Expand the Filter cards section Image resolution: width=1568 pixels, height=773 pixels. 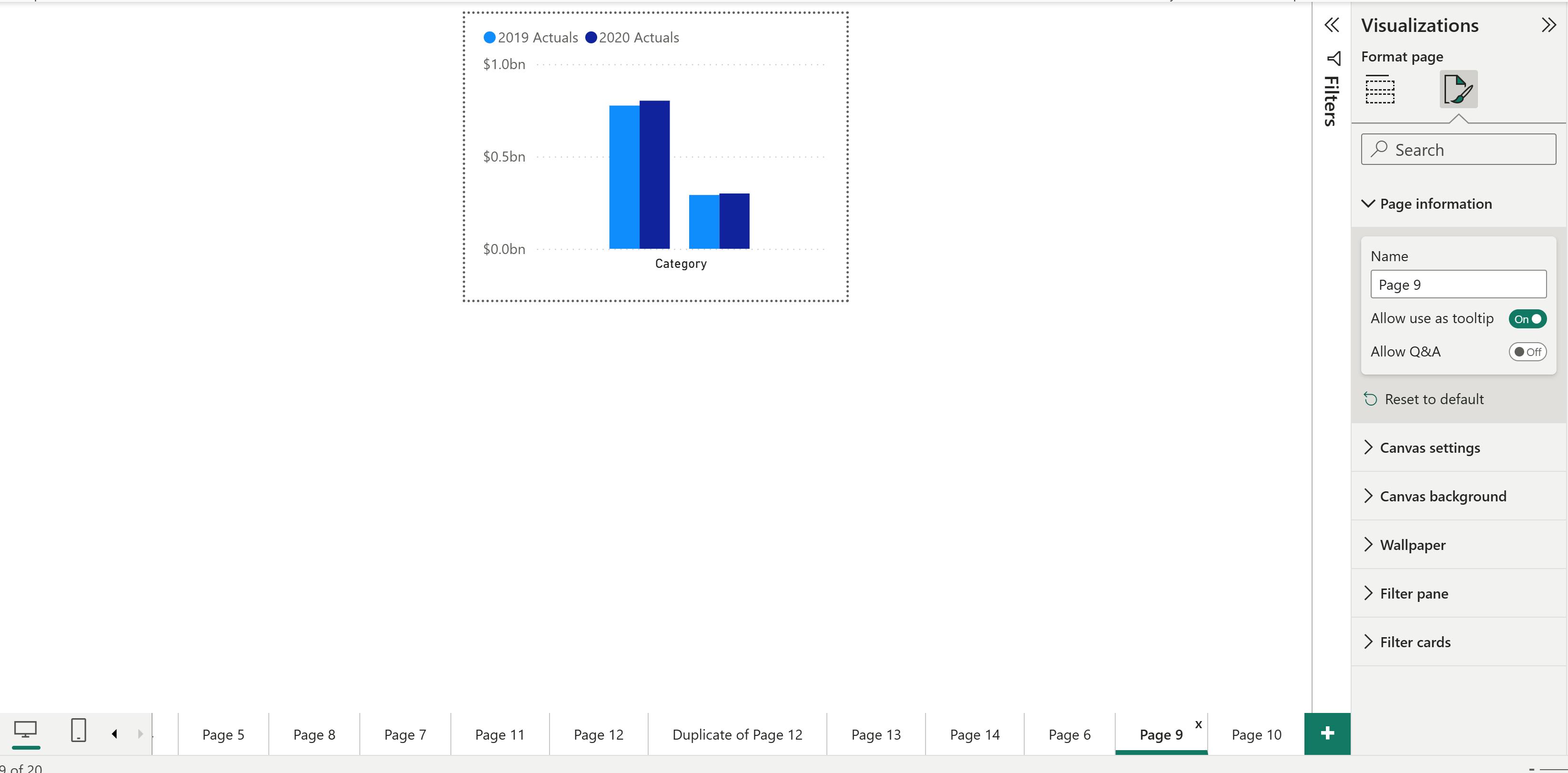tap(1415, 642)
